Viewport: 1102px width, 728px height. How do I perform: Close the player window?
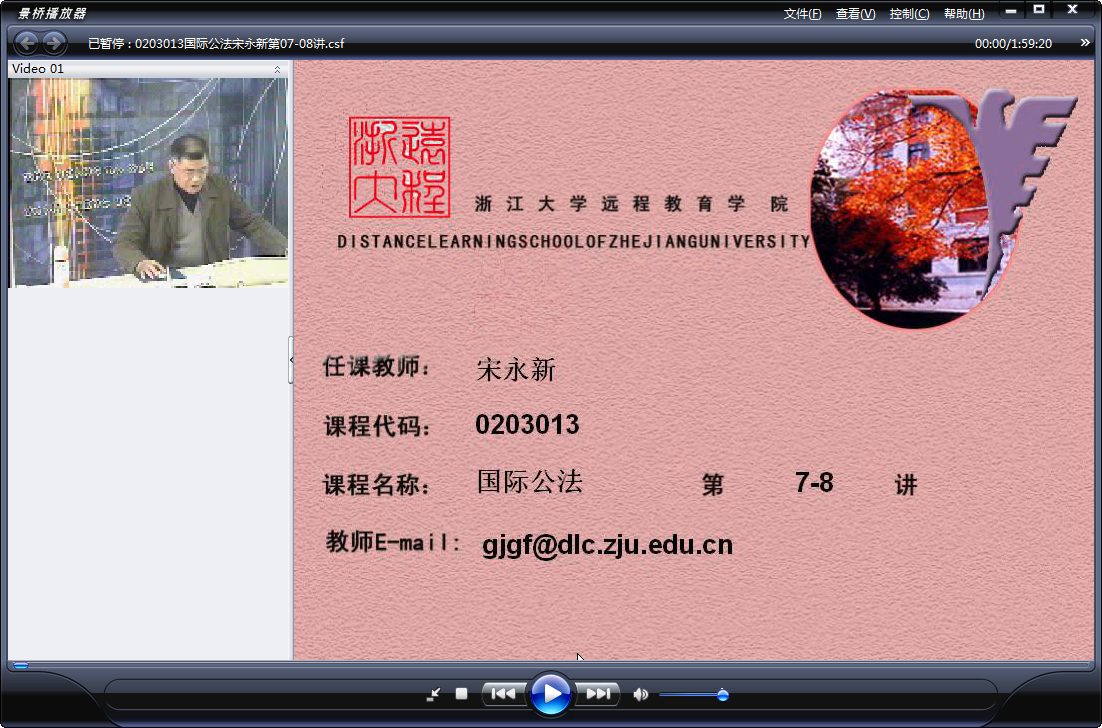tap(1072, 10)
